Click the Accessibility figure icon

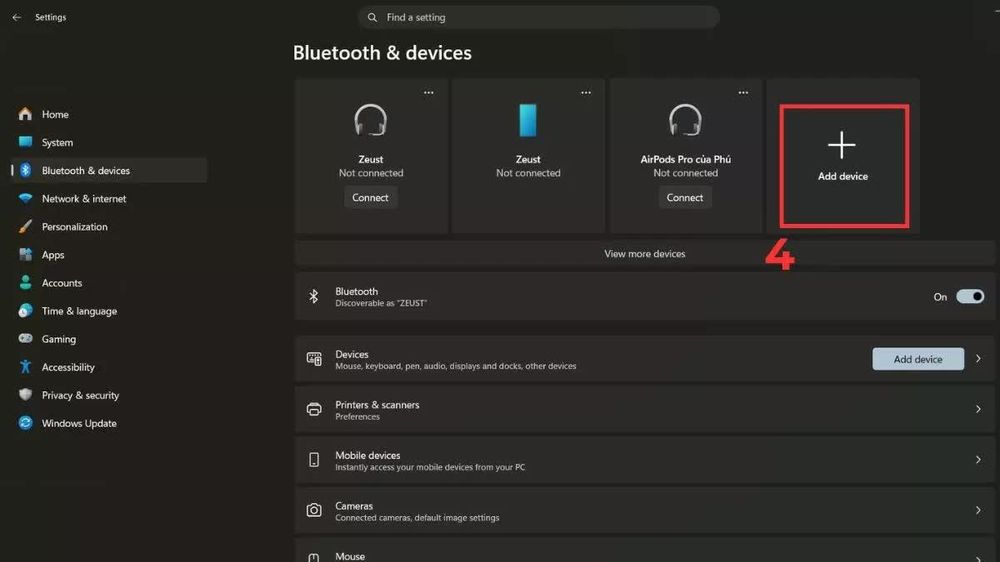tap(26, 367)
